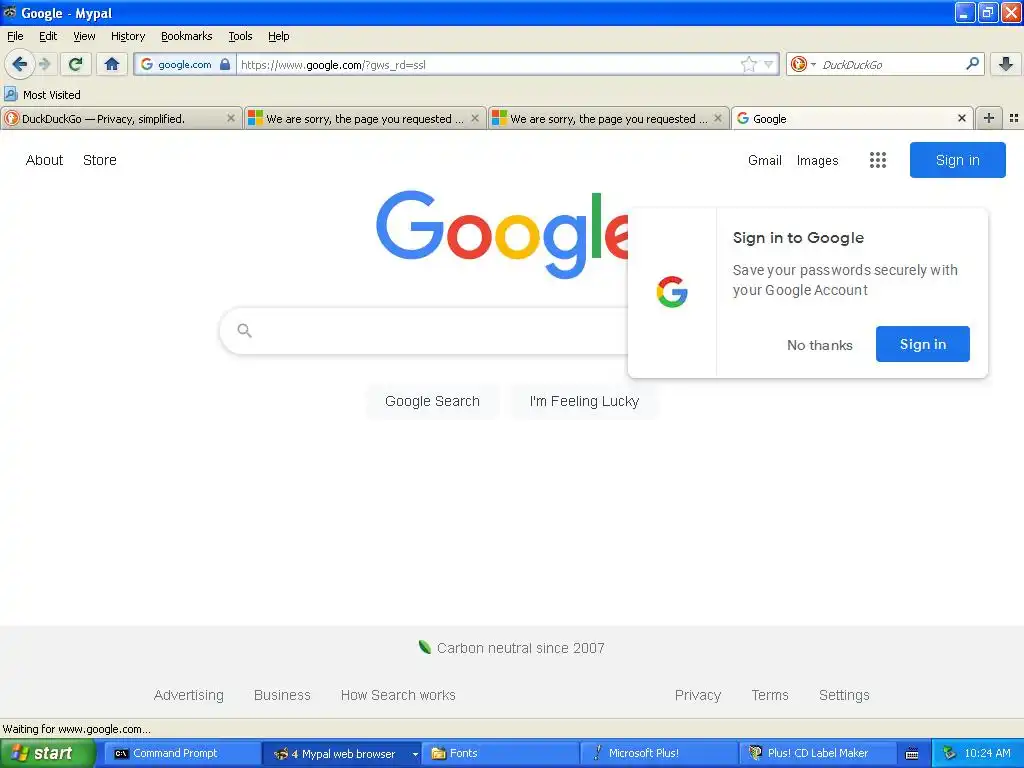Reload the current page
This screenshot has height=768, width=1024.
76,64
